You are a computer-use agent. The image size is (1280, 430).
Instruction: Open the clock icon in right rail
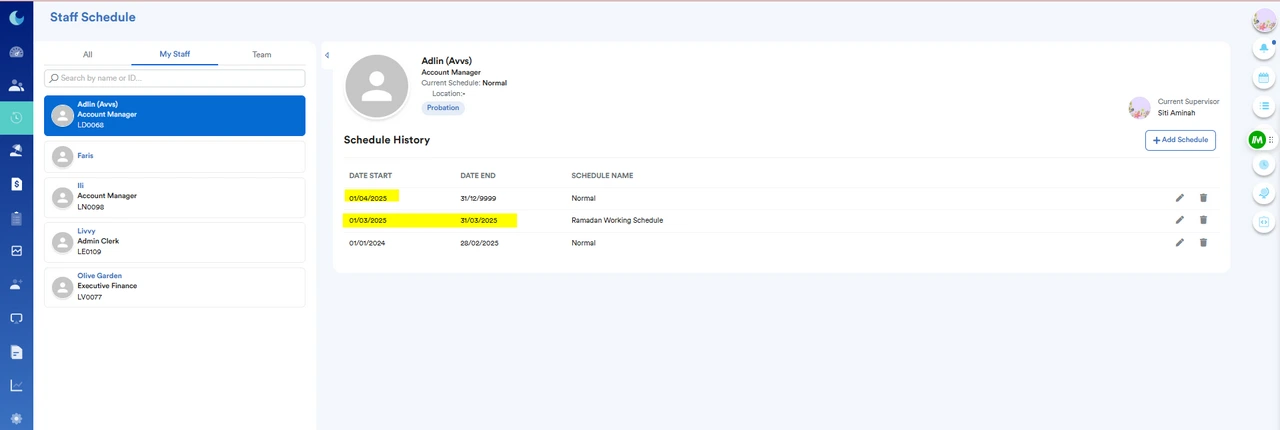tap(1264, 164)
